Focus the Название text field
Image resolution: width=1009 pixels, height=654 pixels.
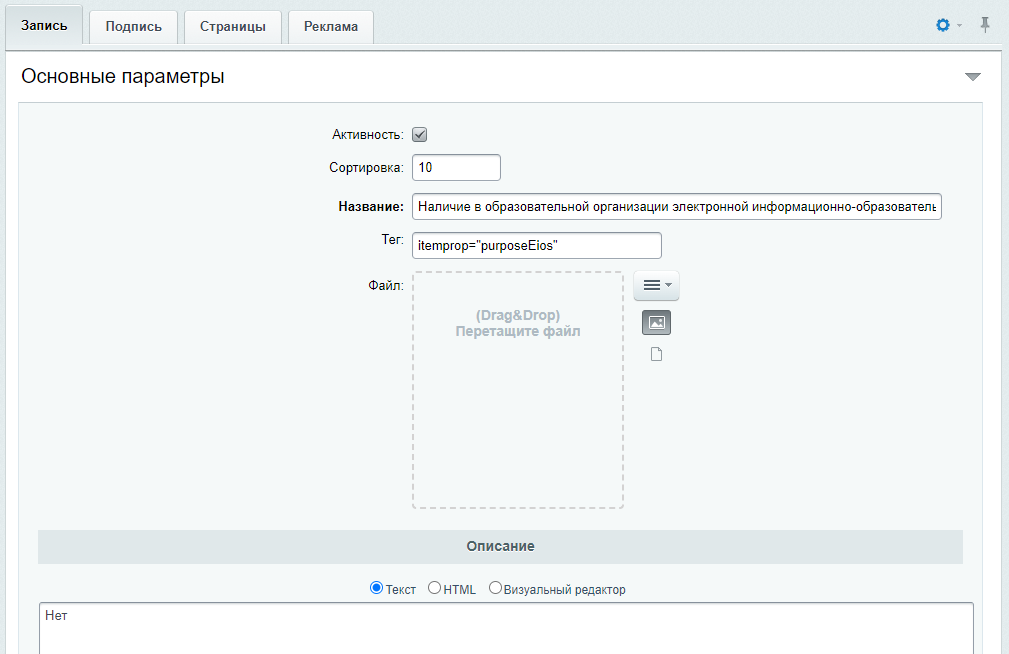[x=676, y=207]
